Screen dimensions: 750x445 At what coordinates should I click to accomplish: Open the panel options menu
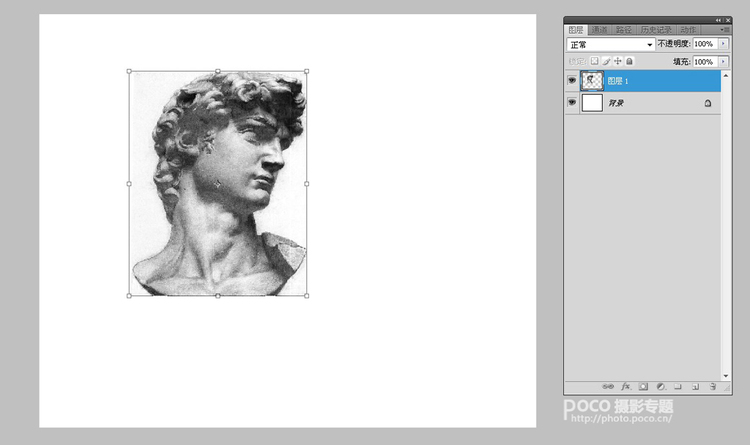(x=725, y=30)
